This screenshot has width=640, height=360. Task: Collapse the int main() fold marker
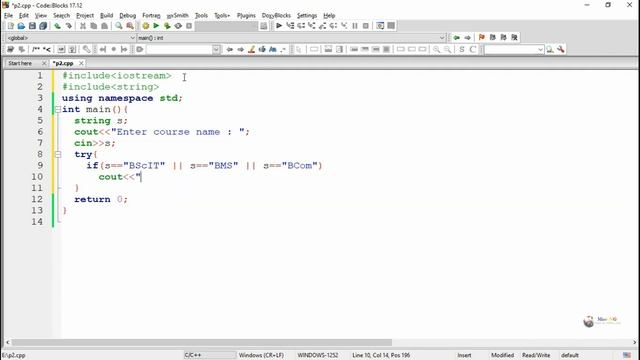[58, 109]
